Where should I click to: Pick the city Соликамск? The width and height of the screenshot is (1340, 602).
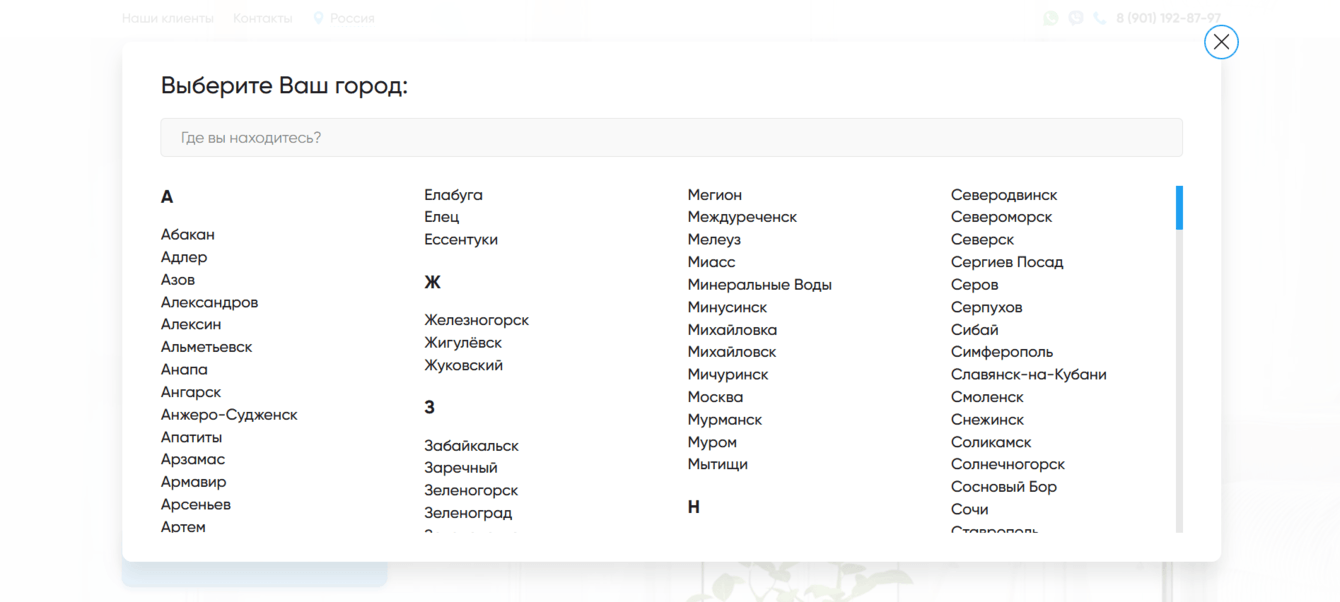[x=991, y=442]
